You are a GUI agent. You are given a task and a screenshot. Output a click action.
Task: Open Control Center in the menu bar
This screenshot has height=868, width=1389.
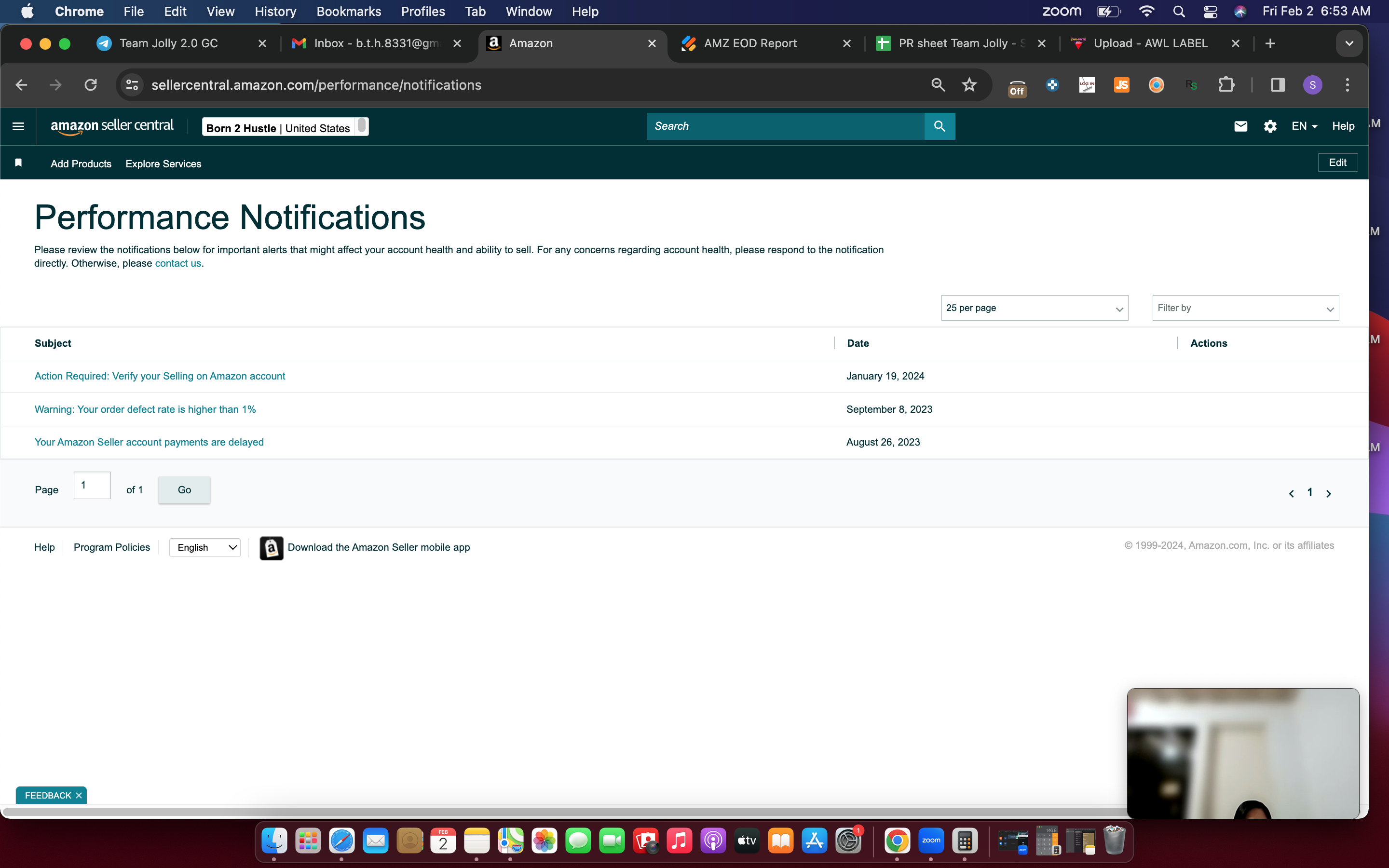[x=1210, y=12]
